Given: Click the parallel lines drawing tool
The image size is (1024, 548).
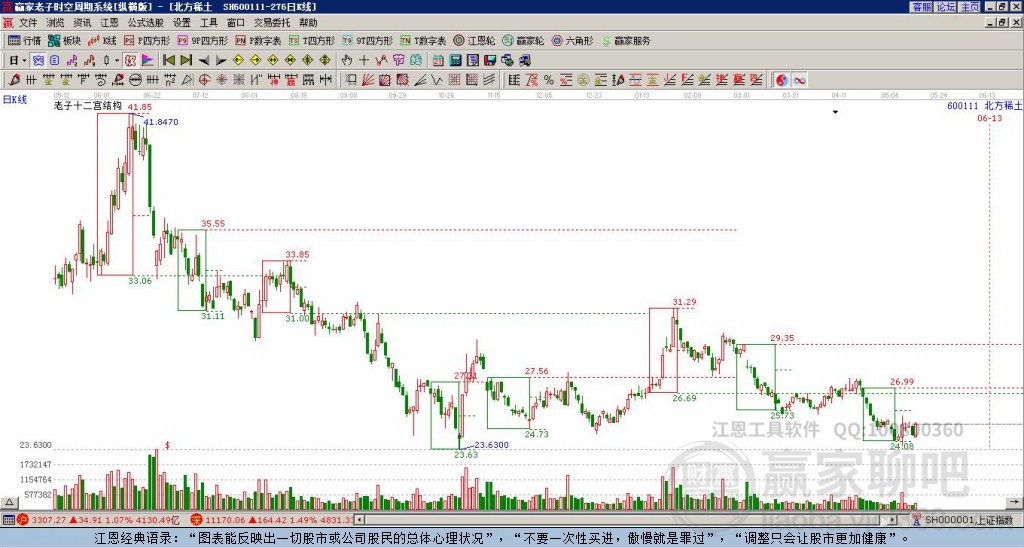Looking at the screenshot, I should 488,80.
